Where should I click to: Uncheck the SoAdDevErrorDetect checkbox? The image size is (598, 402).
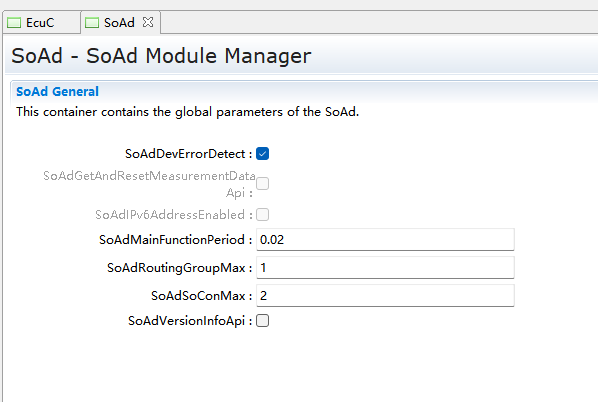262,154
